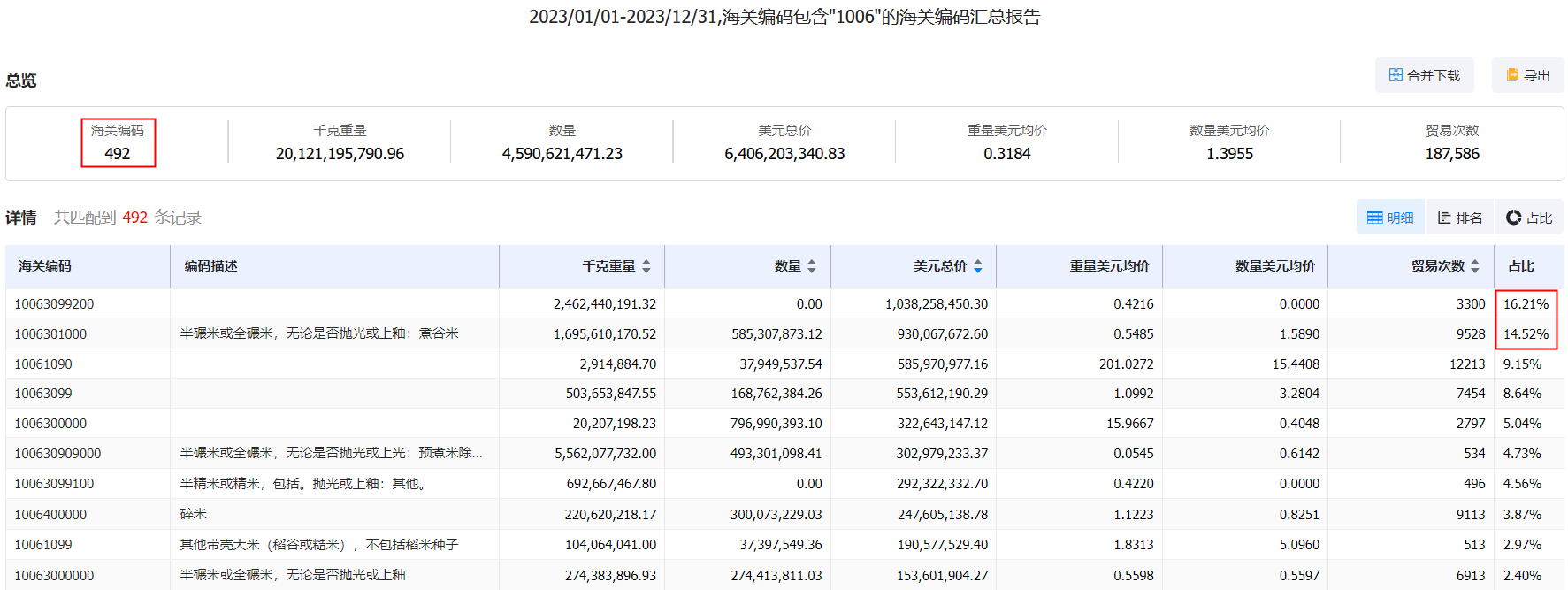Sort by 美元总价 column sort arrows
This screenshot has height=590, width=1568.
click(978, 266)
